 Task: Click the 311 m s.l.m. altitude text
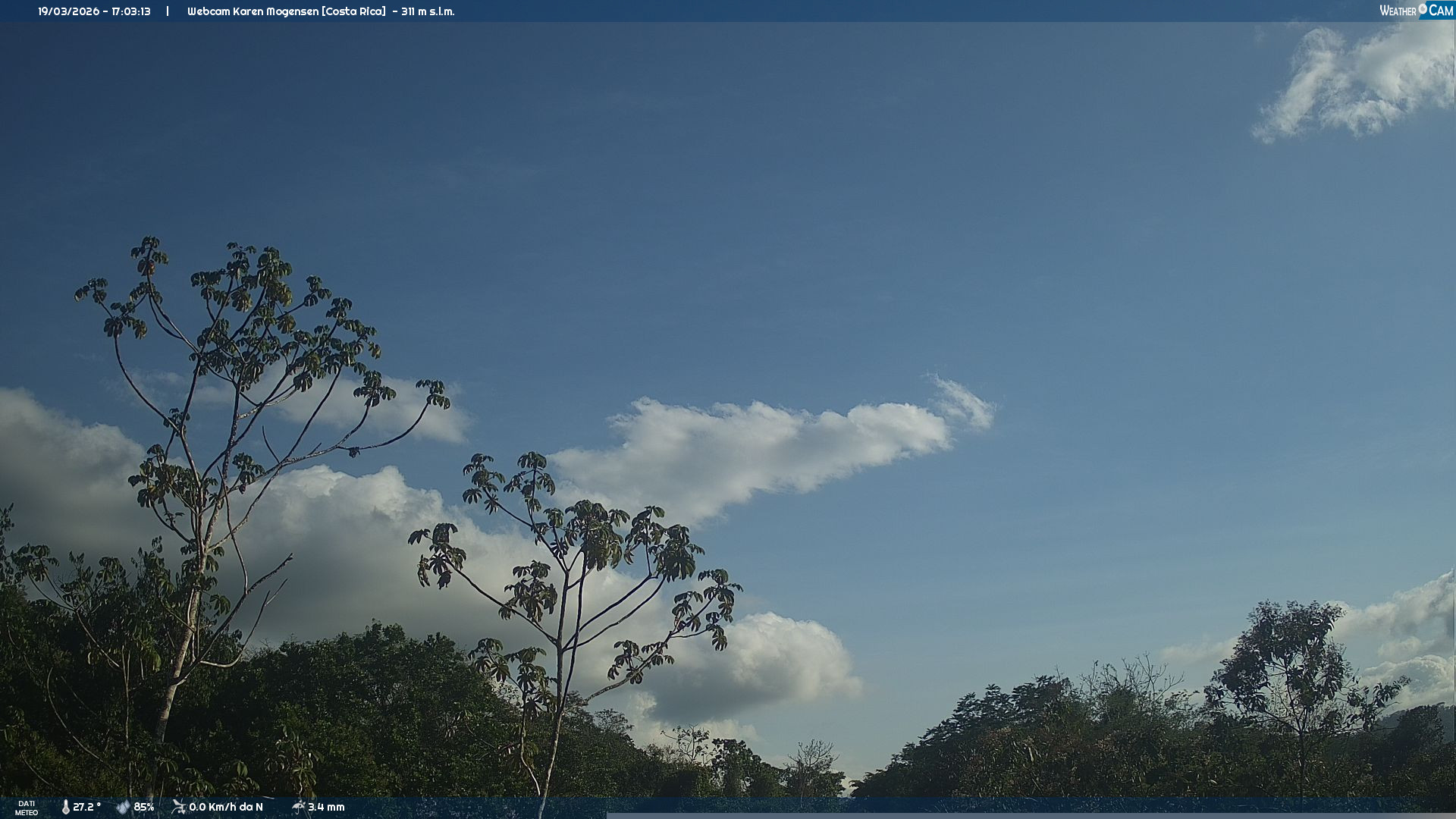[428, 11]
